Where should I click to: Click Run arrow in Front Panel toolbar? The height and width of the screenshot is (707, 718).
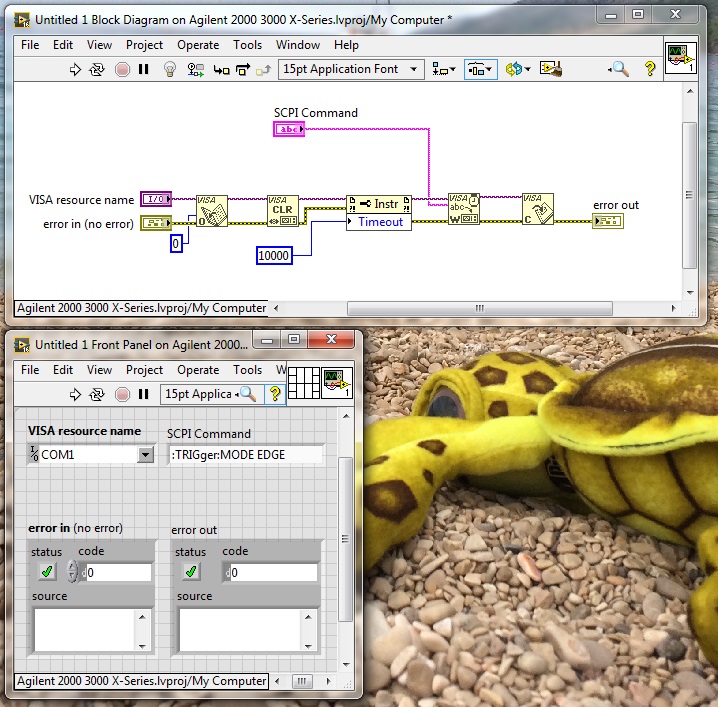75,394
